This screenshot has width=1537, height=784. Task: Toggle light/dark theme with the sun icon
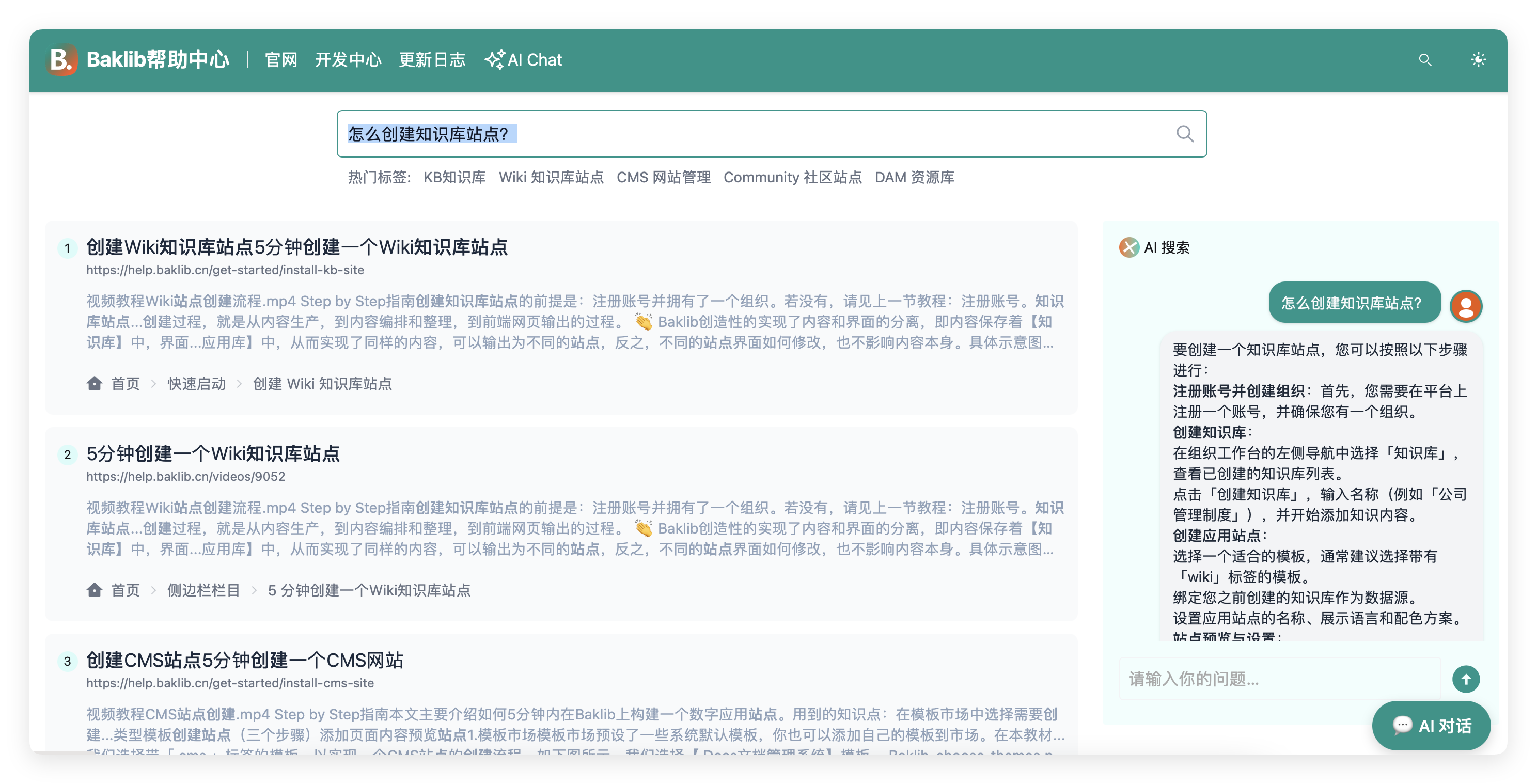click(x=1478, y=59)
